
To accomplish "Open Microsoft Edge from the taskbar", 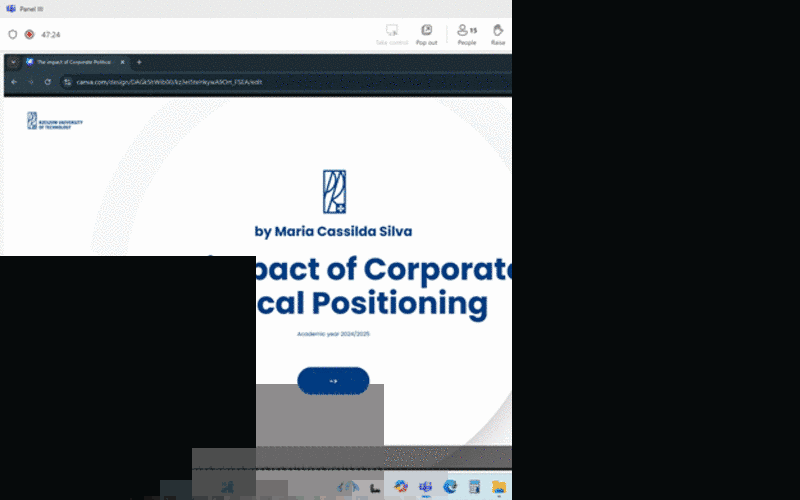I will click(x=450, y=487).
